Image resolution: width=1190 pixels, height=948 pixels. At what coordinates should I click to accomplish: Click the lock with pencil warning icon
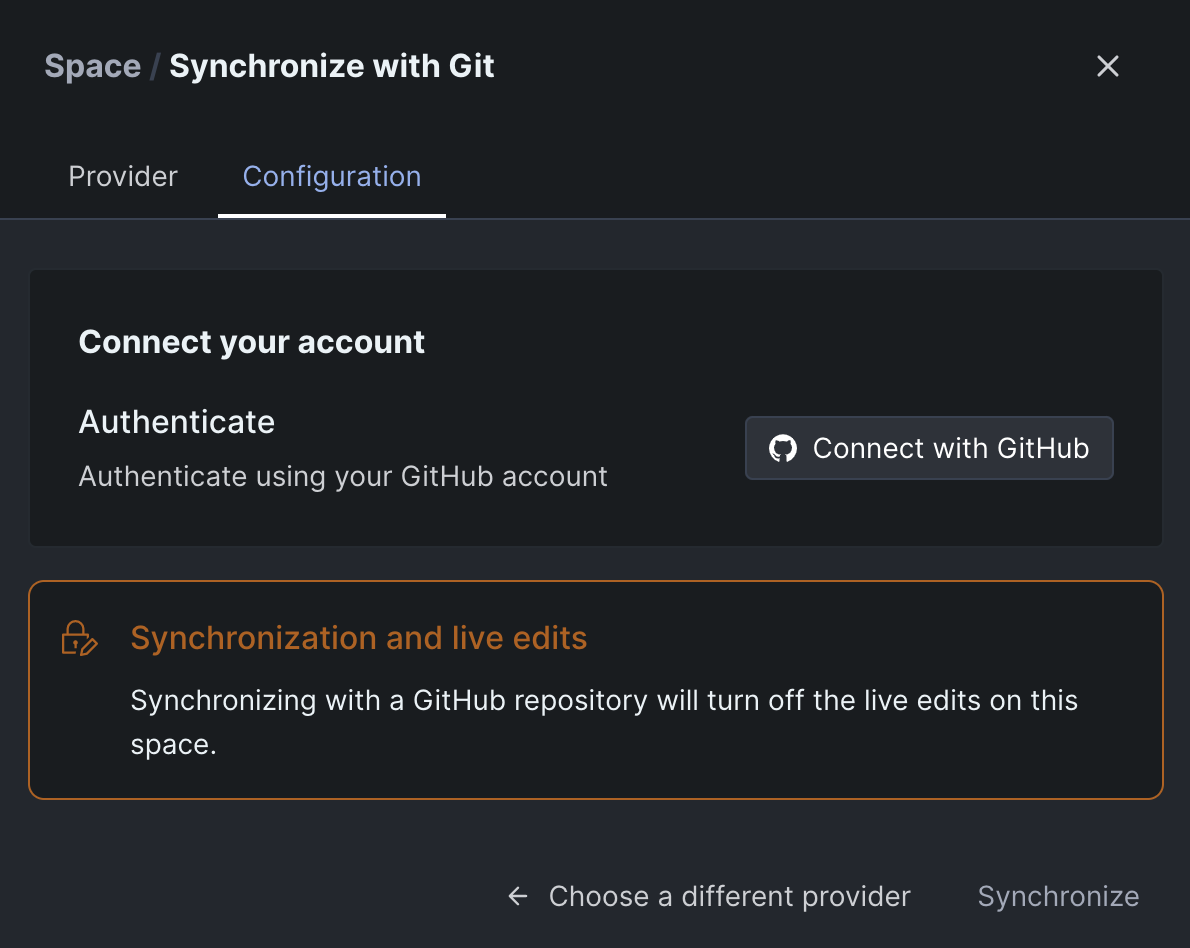click(x=79, y=638)
